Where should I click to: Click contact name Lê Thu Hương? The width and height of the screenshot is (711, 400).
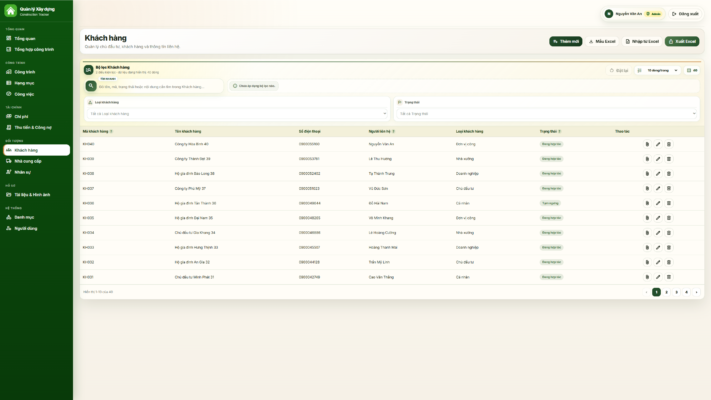coord(380,159)
